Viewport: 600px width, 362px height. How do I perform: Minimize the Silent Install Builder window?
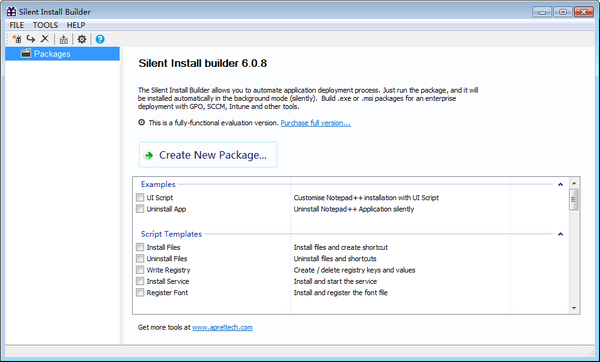coord(542,12)
